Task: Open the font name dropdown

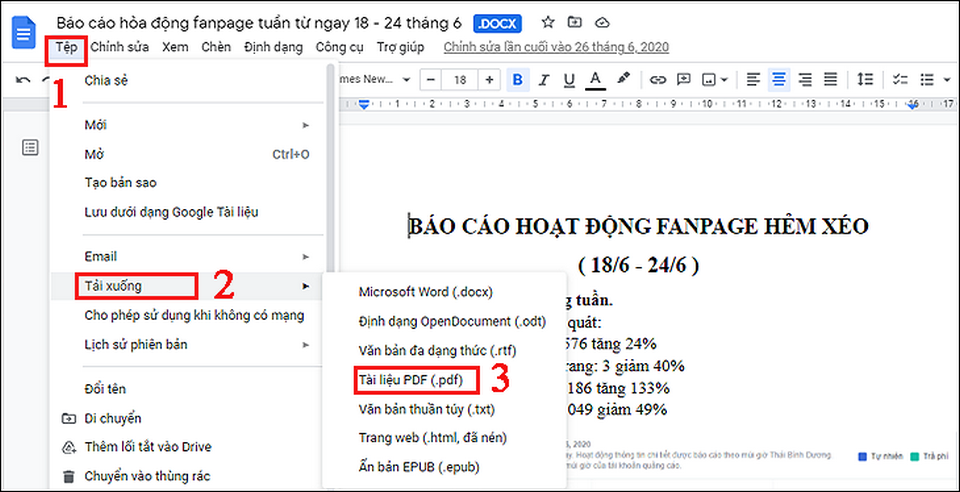Action: click(x=375, y=79)
